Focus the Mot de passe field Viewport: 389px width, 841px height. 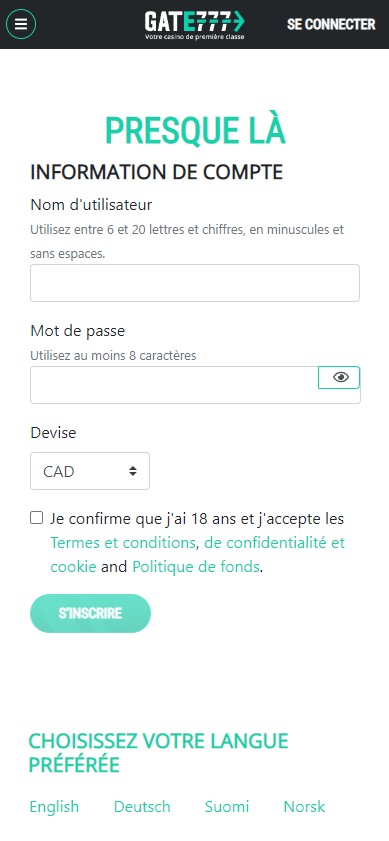coord(174,385)
